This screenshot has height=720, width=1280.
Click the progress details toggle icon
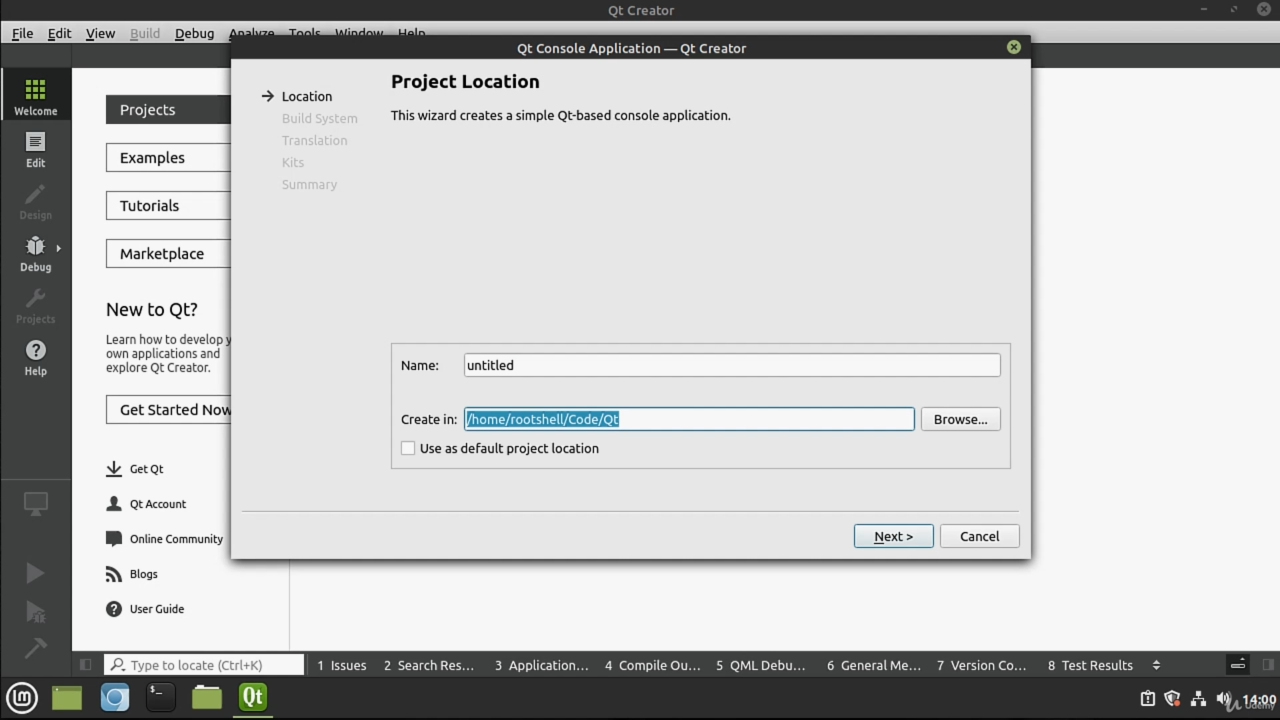tap(1238, 665)
